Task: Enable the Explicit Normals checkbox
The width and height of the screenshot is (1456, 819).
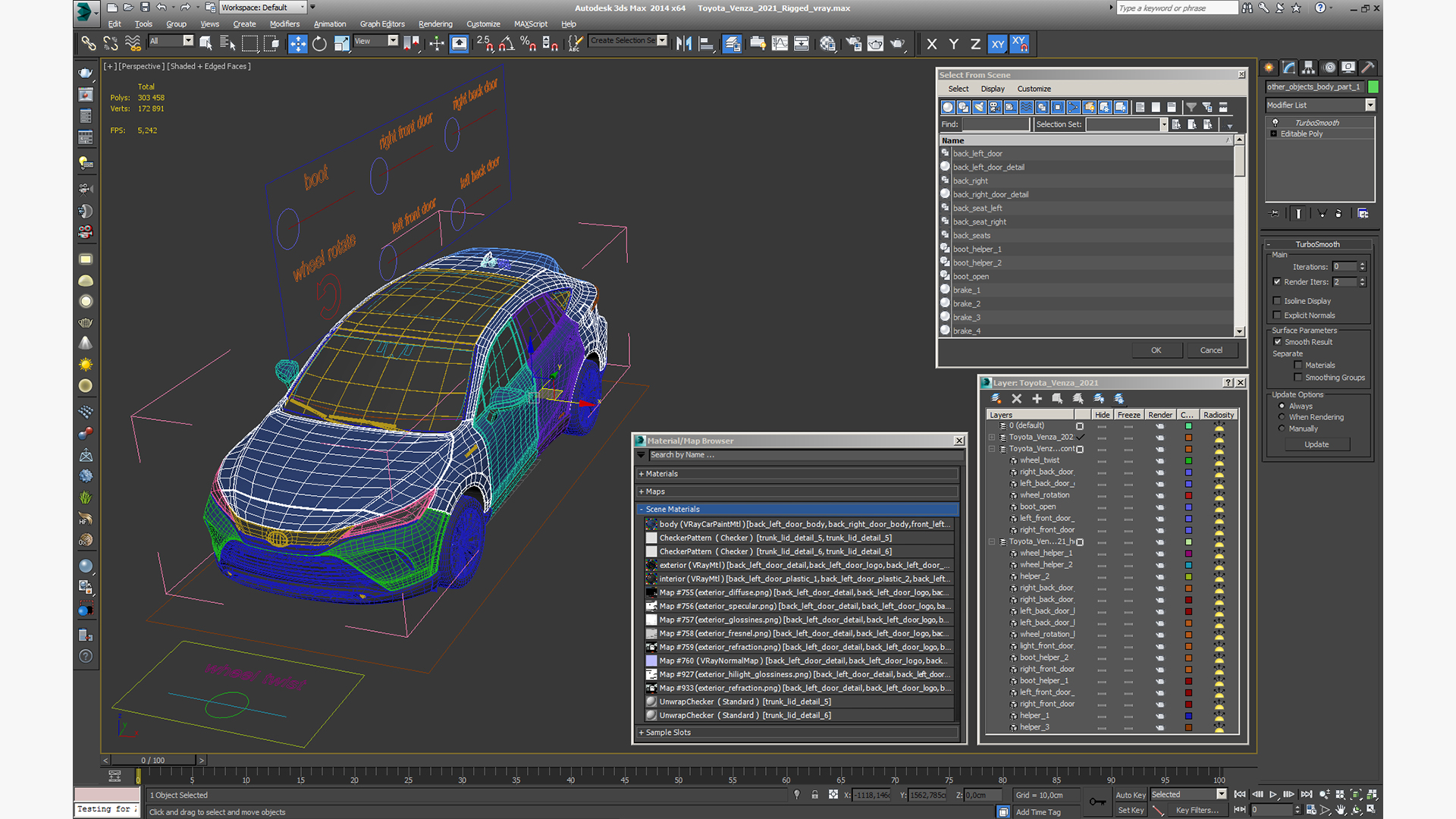Action: pyautogui.click(x=1277, y=315)
